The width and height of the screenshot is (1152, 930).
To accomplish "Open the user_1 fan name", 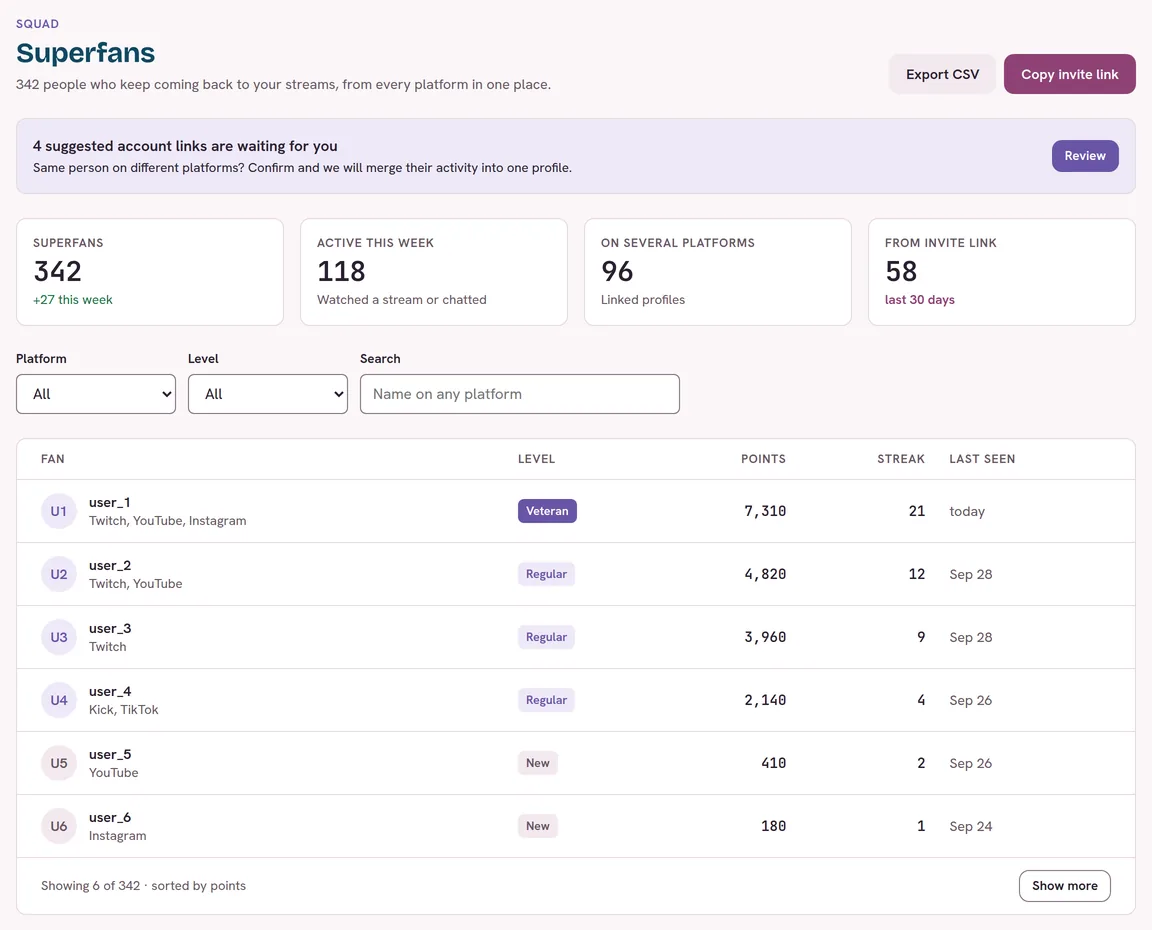I will tap(109, 502).
